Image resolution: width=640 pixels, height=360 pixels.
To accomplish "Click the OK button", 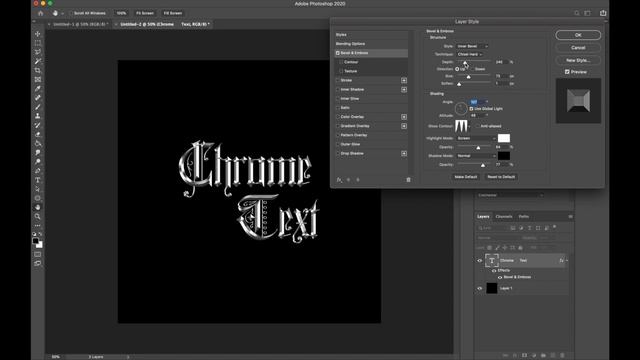I will (578, 35).
